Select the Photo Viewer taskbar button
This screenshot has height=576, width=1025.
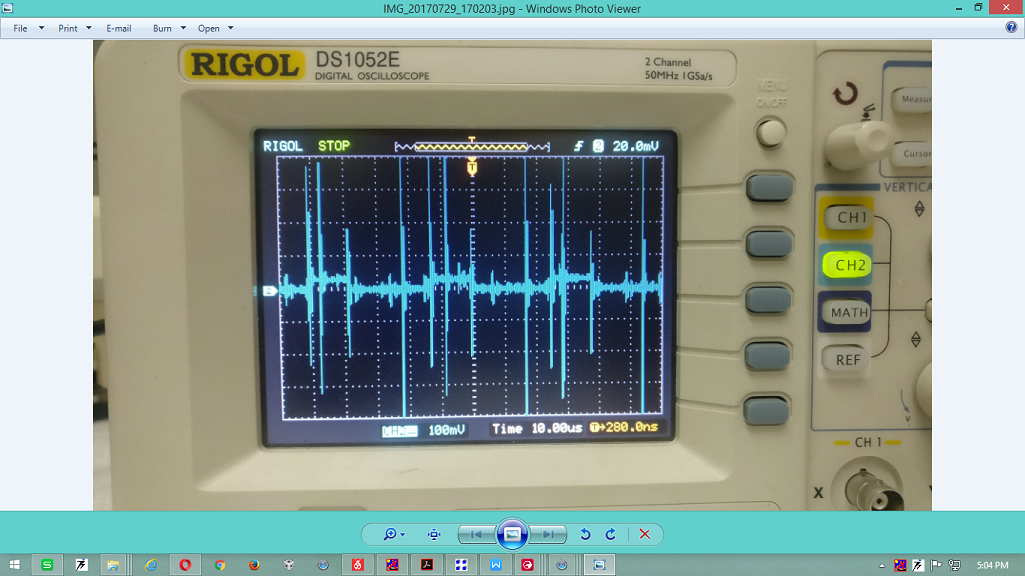(x=599, y=565)
